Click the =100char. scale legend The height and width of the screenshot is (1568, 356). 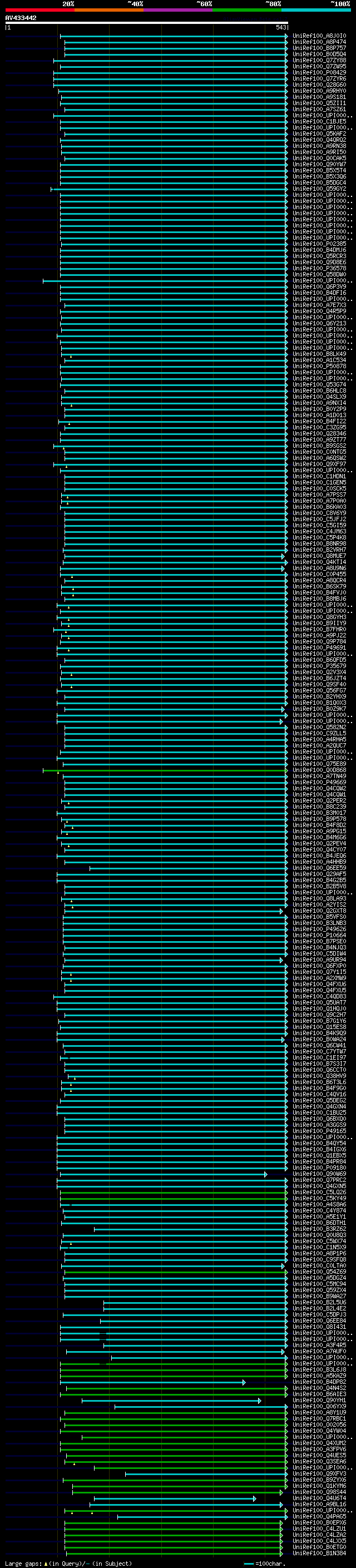pyautogui.click(x=264, y=1563)
